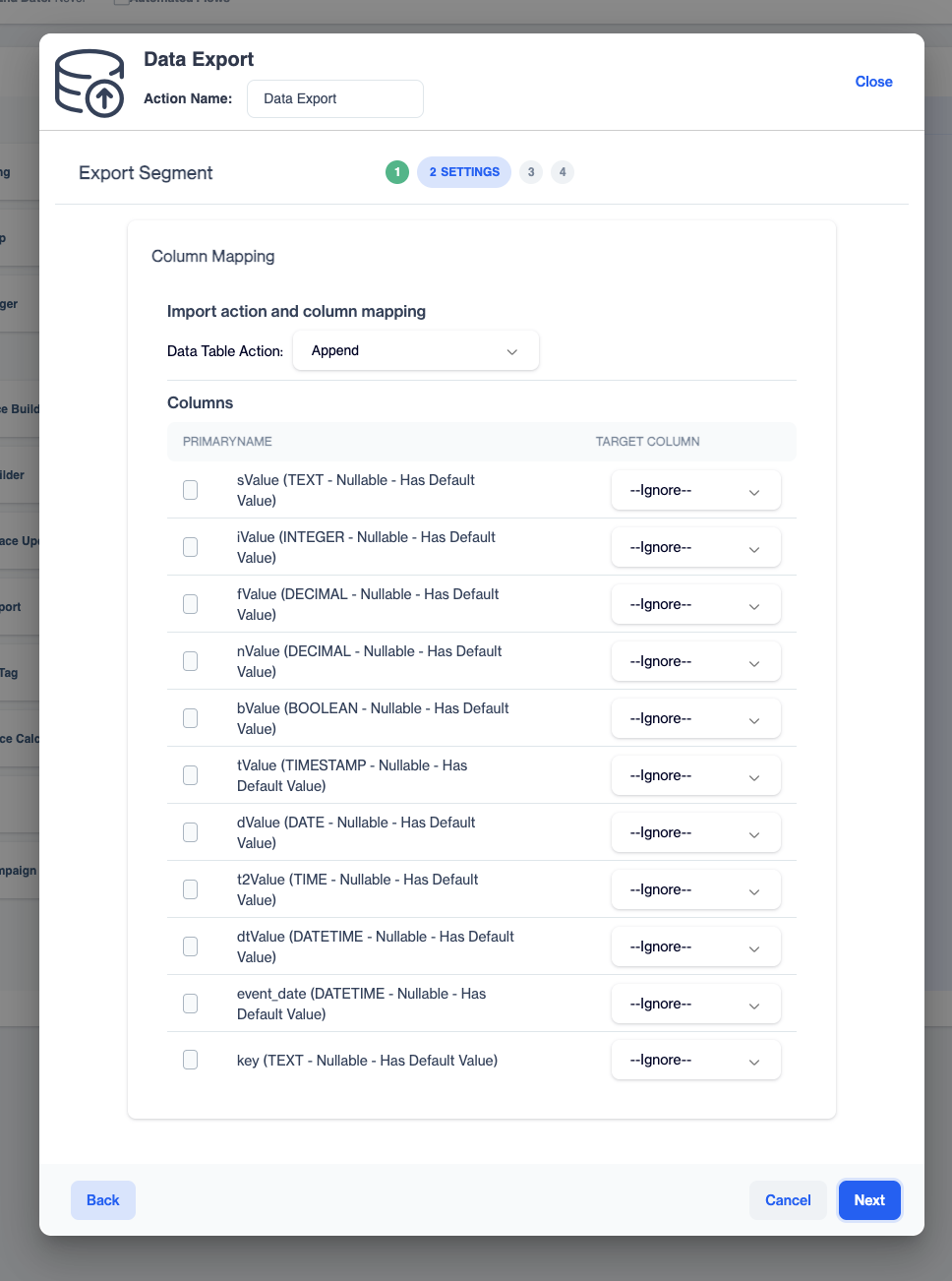
Task: Open target column dropdown for t2Value
Action: [696, 889]
